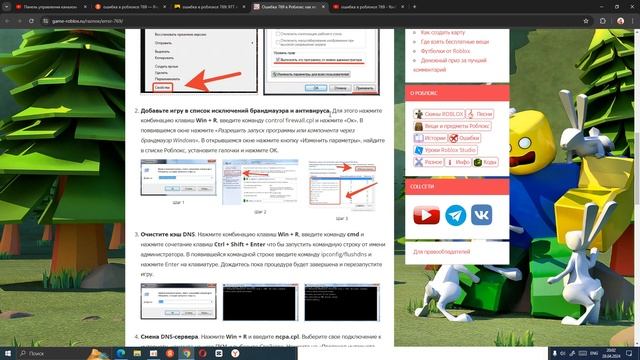Open Chrome from the taskbar
The height and width of the screenshot is (360, 640).
(187, 353)
